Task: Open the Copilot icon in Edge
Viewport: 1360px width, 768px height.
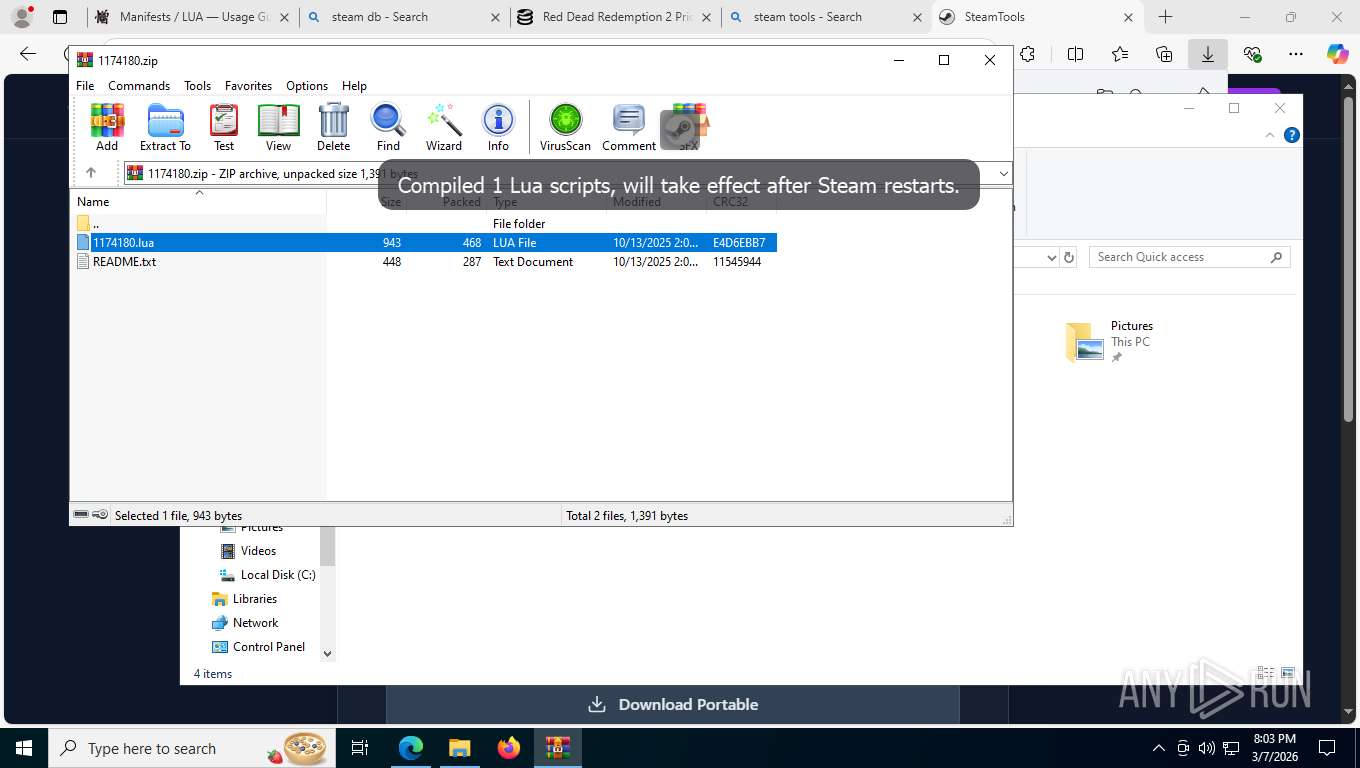Action: tap(1338, 54)
